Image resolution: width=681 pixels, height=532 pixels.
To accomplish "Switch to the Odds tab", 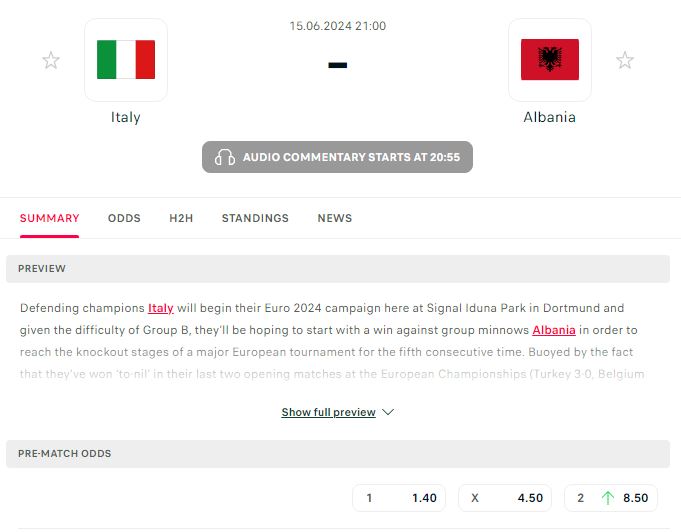I will coord(124,218).
